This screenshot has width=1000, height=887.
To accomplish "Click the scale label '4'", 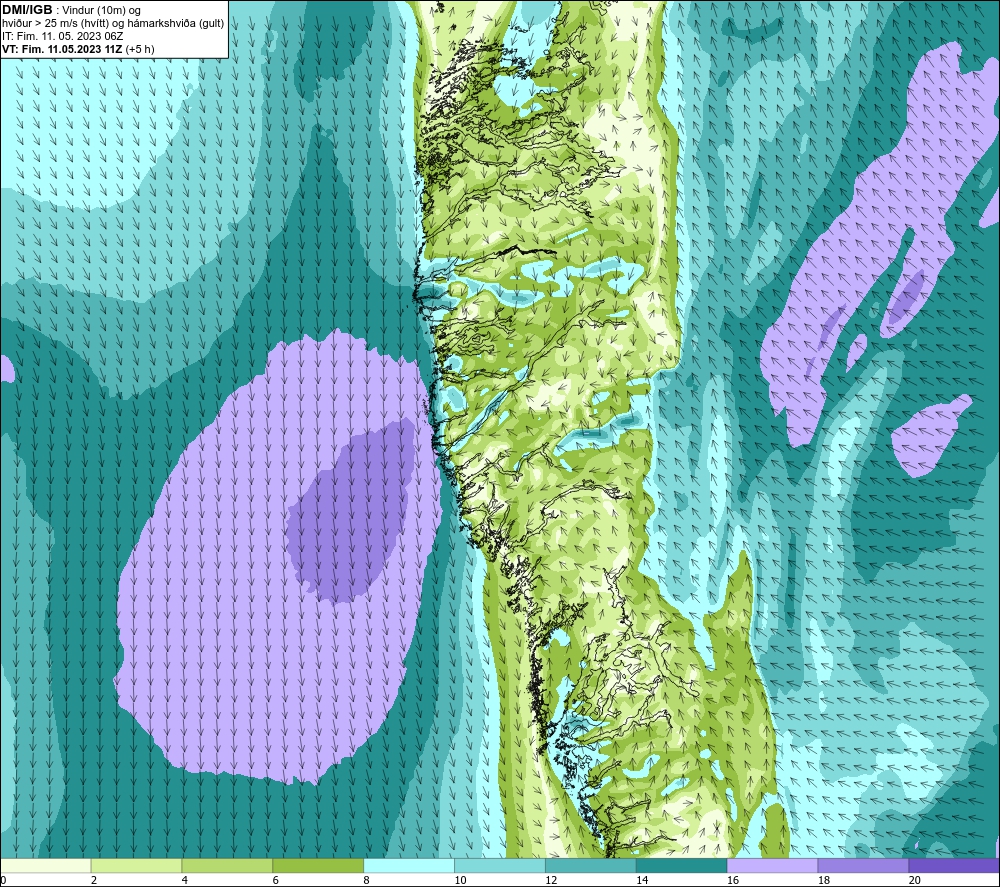I will coord(185,881).
